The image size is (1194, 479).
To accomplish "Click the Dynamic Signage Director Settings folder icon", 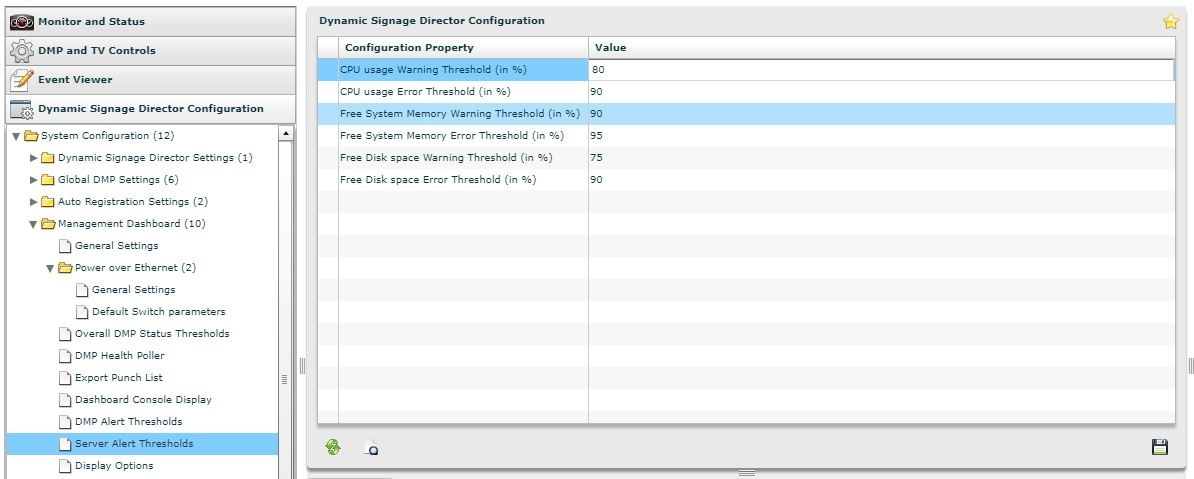I will (x=48, y=158).
